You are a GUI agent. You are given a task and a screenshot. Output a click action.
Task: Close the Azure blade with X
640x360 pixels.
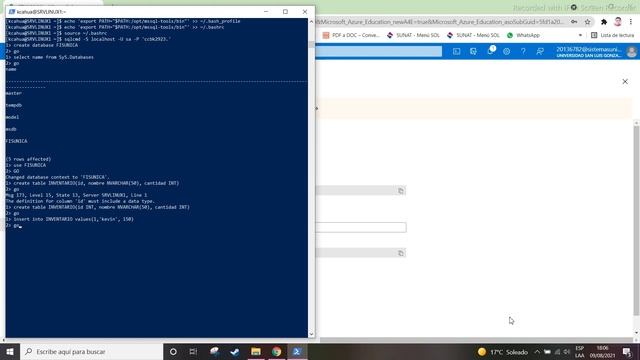coord(625,82)
